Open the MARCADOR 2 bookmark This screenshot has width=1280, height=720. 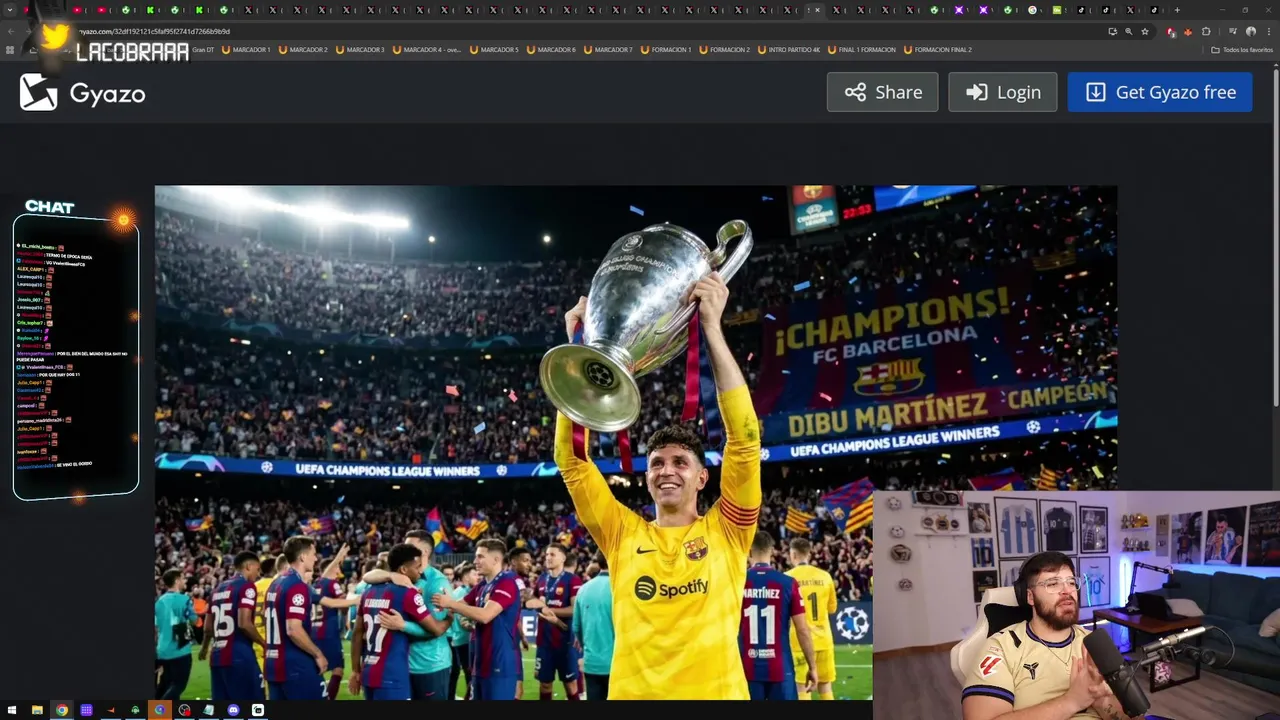click(x=303, y=49)
